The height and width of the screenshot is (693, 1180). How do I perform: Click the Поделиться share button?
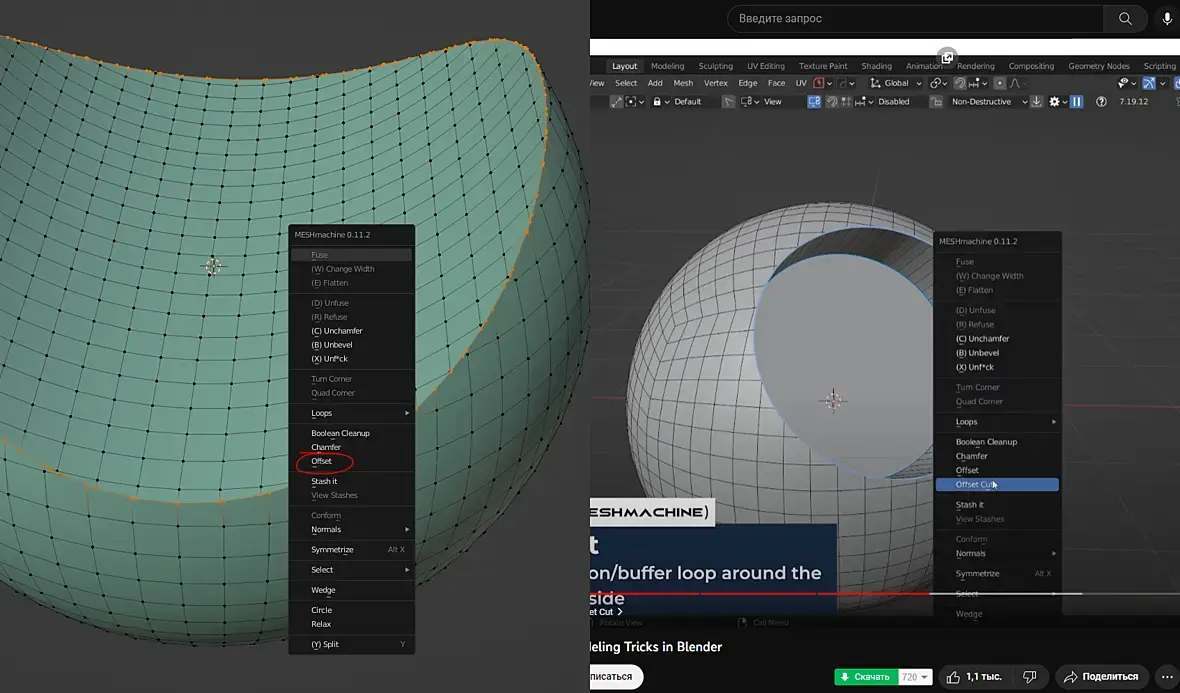pyautogui.click(x=1100, y=677)
